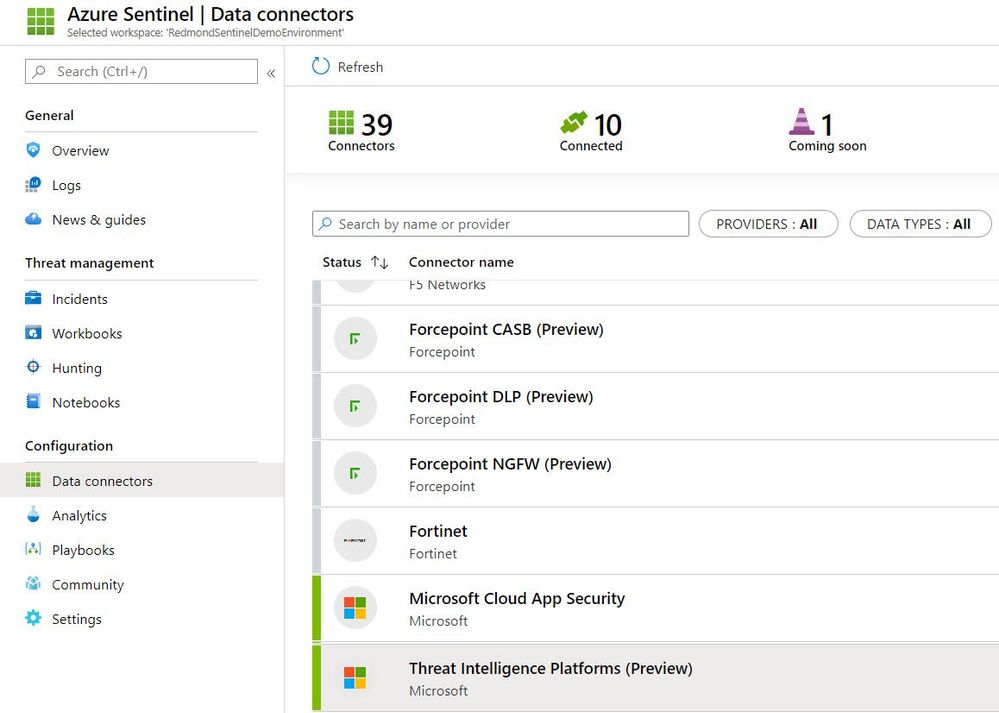999x713 pixels.
Task: Click the green Connected plug icon beside 10
Action: click(x=573, y=122)
